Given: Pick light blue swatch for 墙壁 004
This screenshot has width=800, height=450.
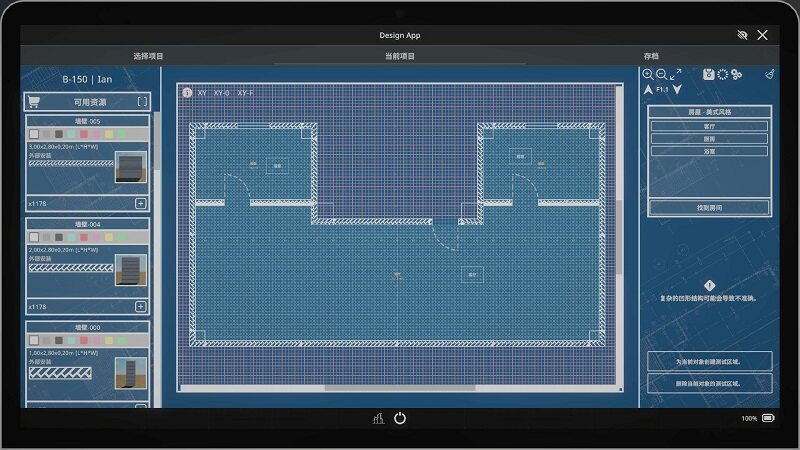Looking at the screenshot, I should point(71,237).
